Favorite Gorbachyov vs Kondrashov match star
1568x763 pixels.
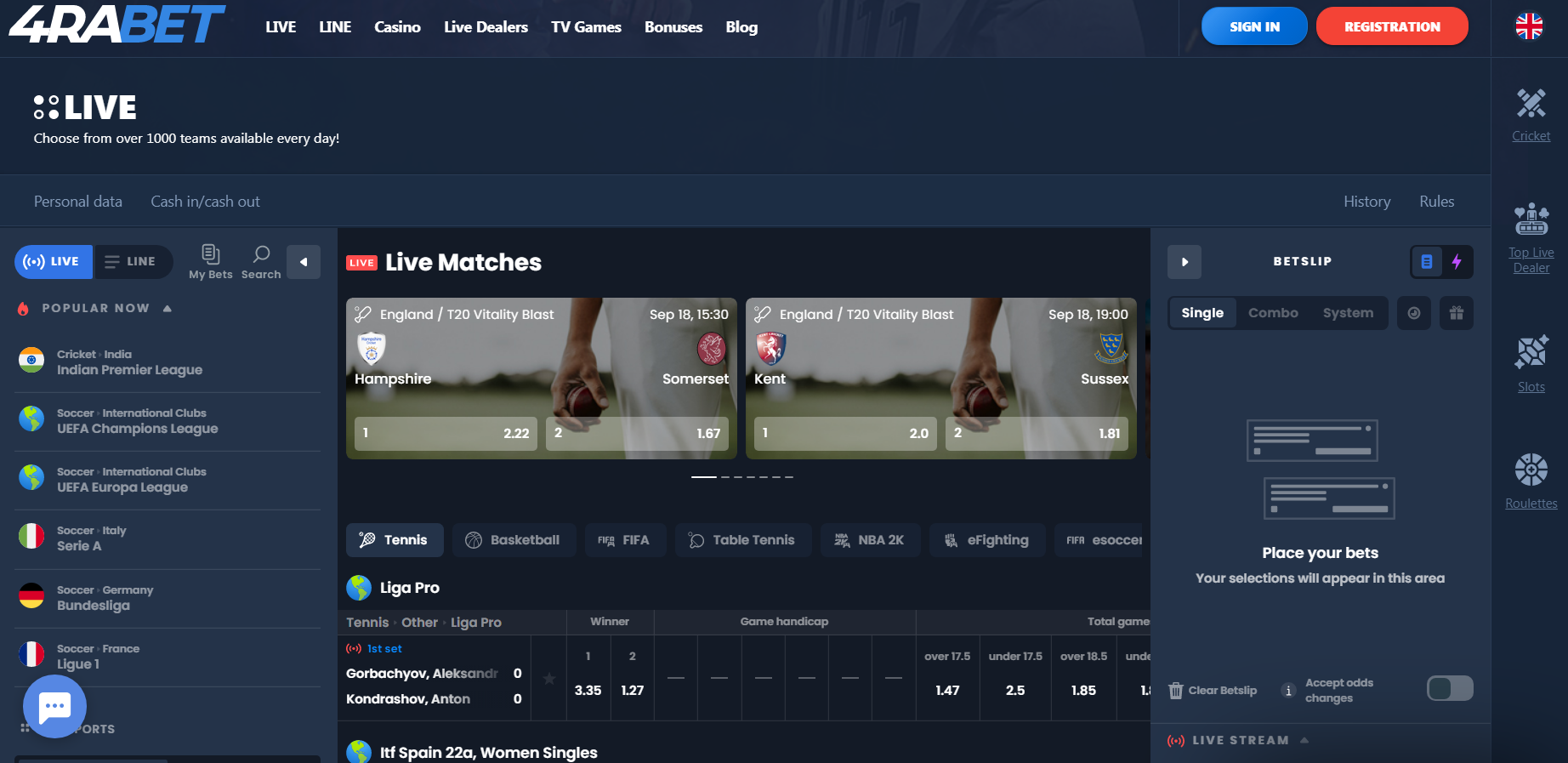tap(549, 679)
